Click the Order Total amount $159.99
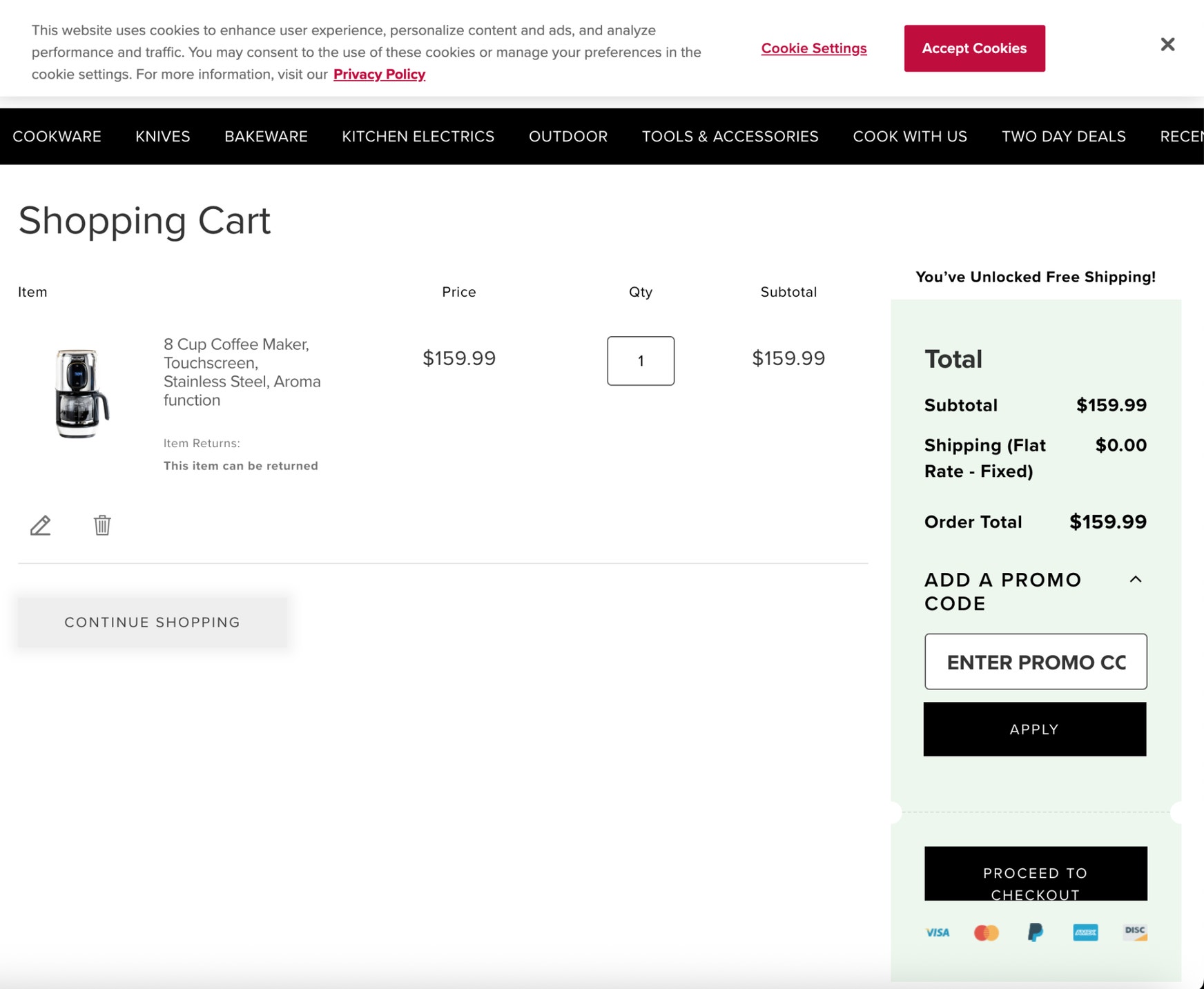This screenshot has width=1204, height=989. click(1108, 522)
